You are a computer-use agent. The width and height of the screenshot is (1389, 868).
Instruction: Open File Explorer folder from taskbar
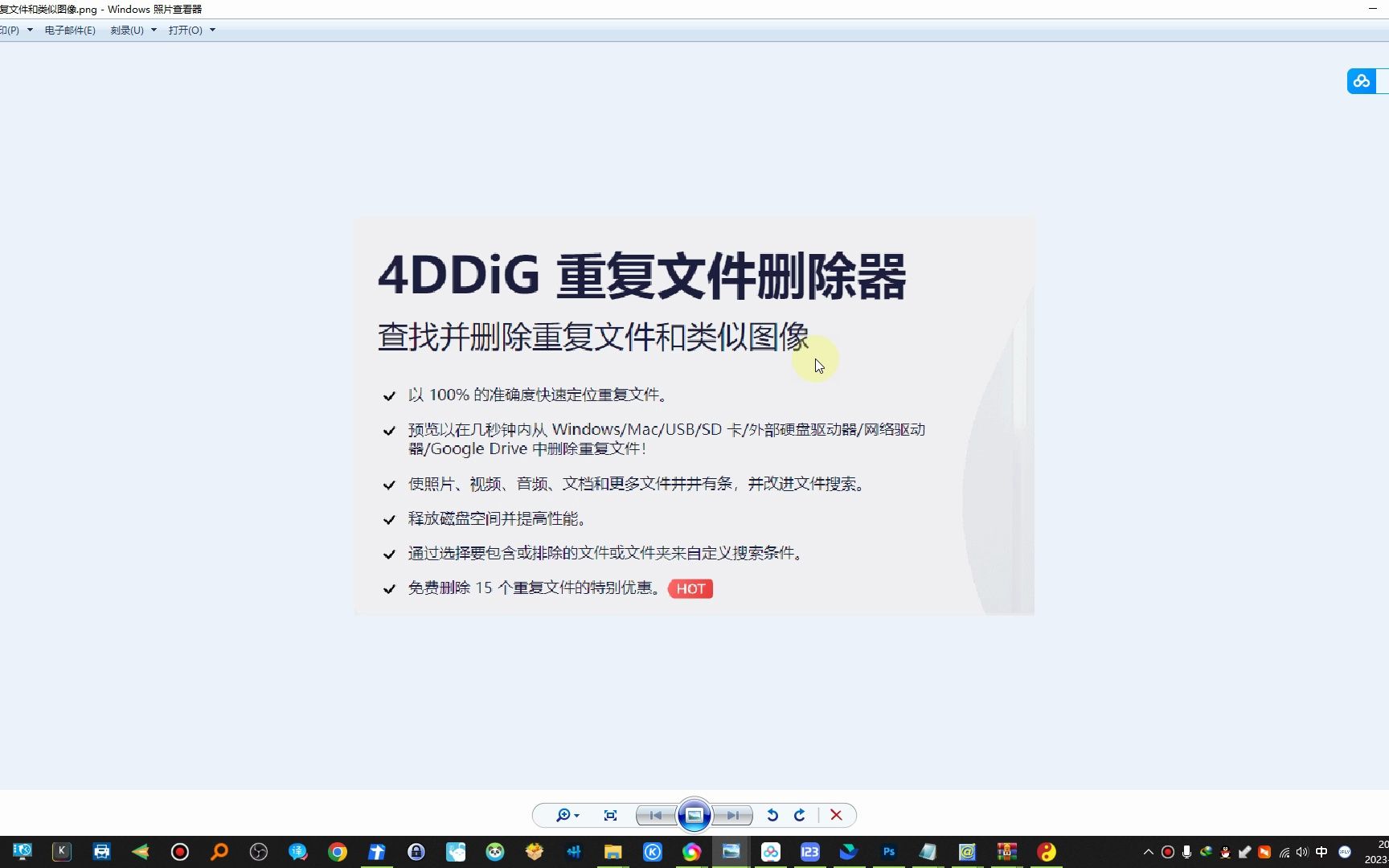(613, 852)
